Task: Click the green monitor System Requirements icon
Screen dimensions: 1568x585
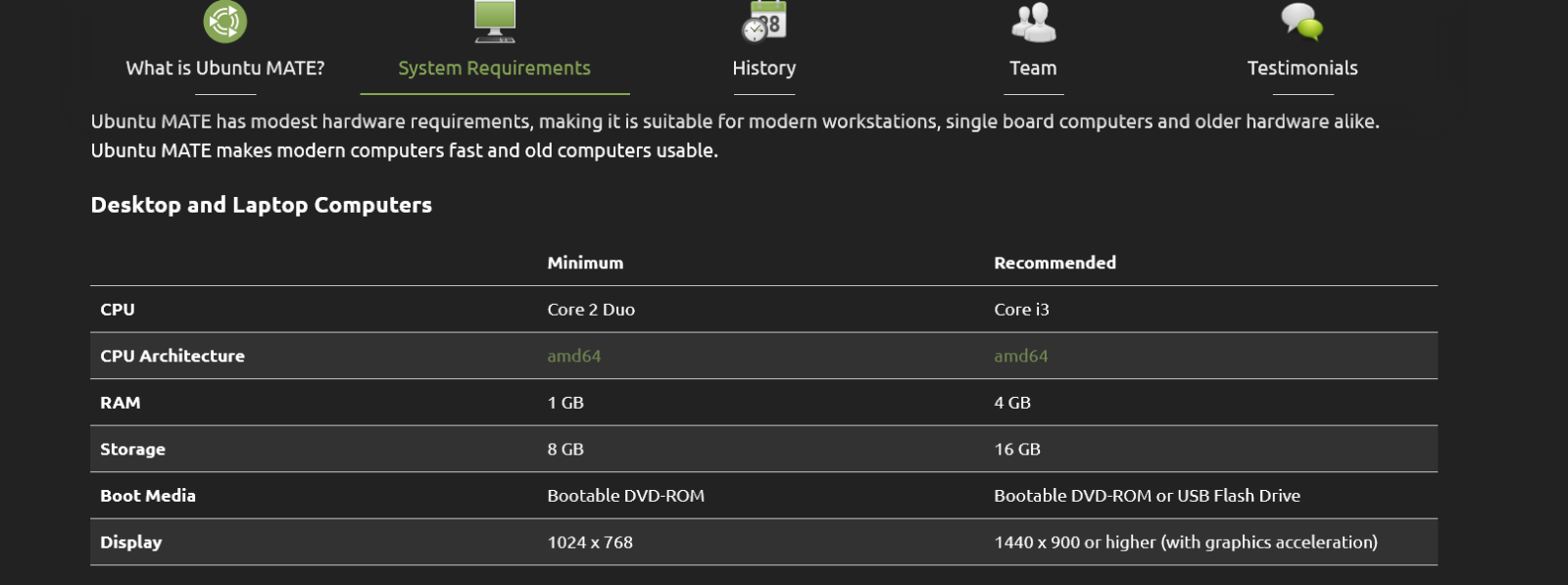Action: pos(495,21)
